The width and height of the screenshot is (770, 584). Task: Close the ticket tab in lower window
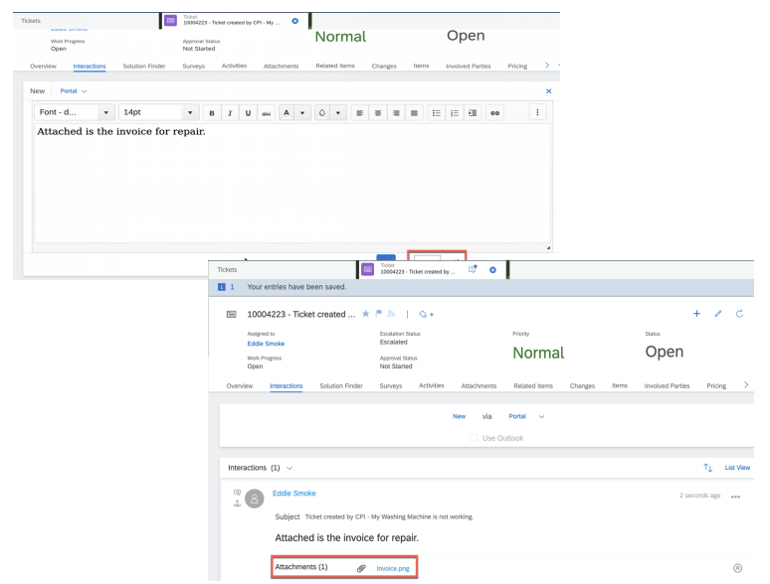tap(493, 270)
